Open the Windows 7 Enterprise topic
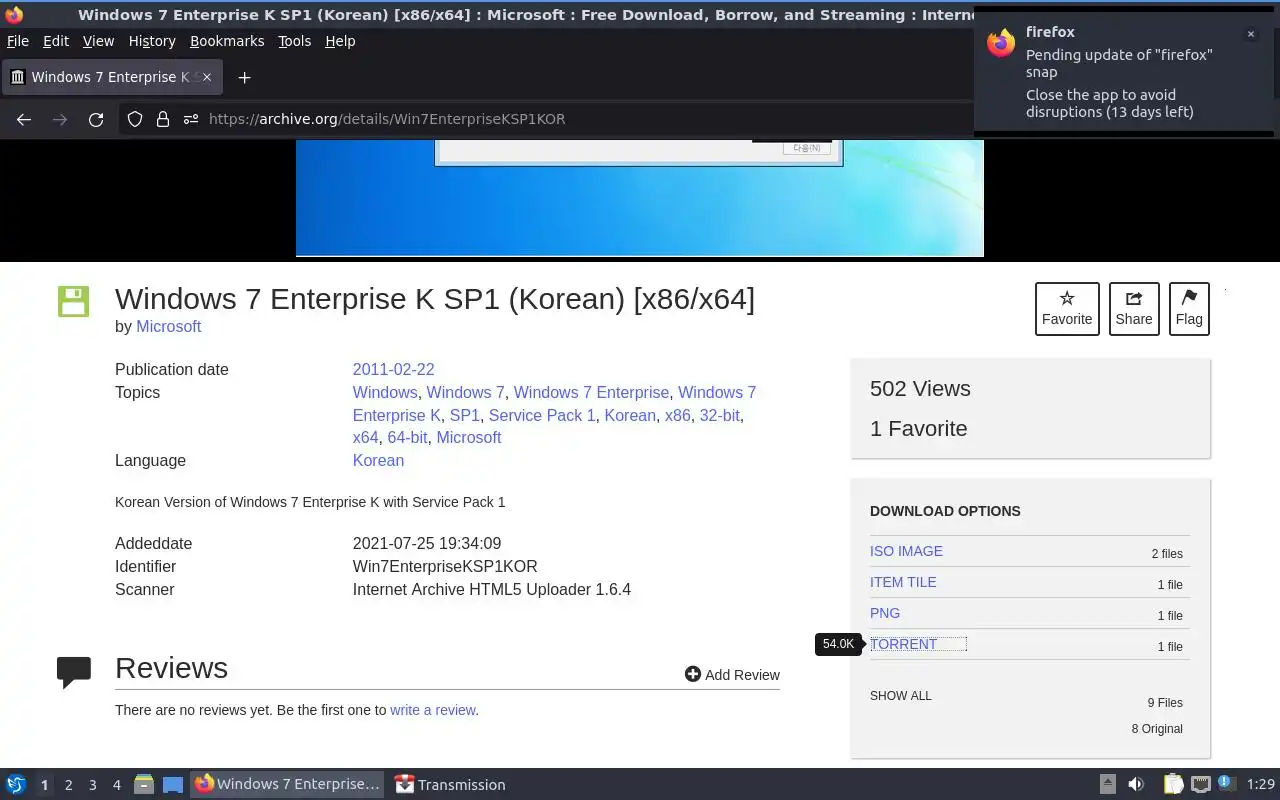Screen dimensions: 1280x800 [x=591, y=392]
